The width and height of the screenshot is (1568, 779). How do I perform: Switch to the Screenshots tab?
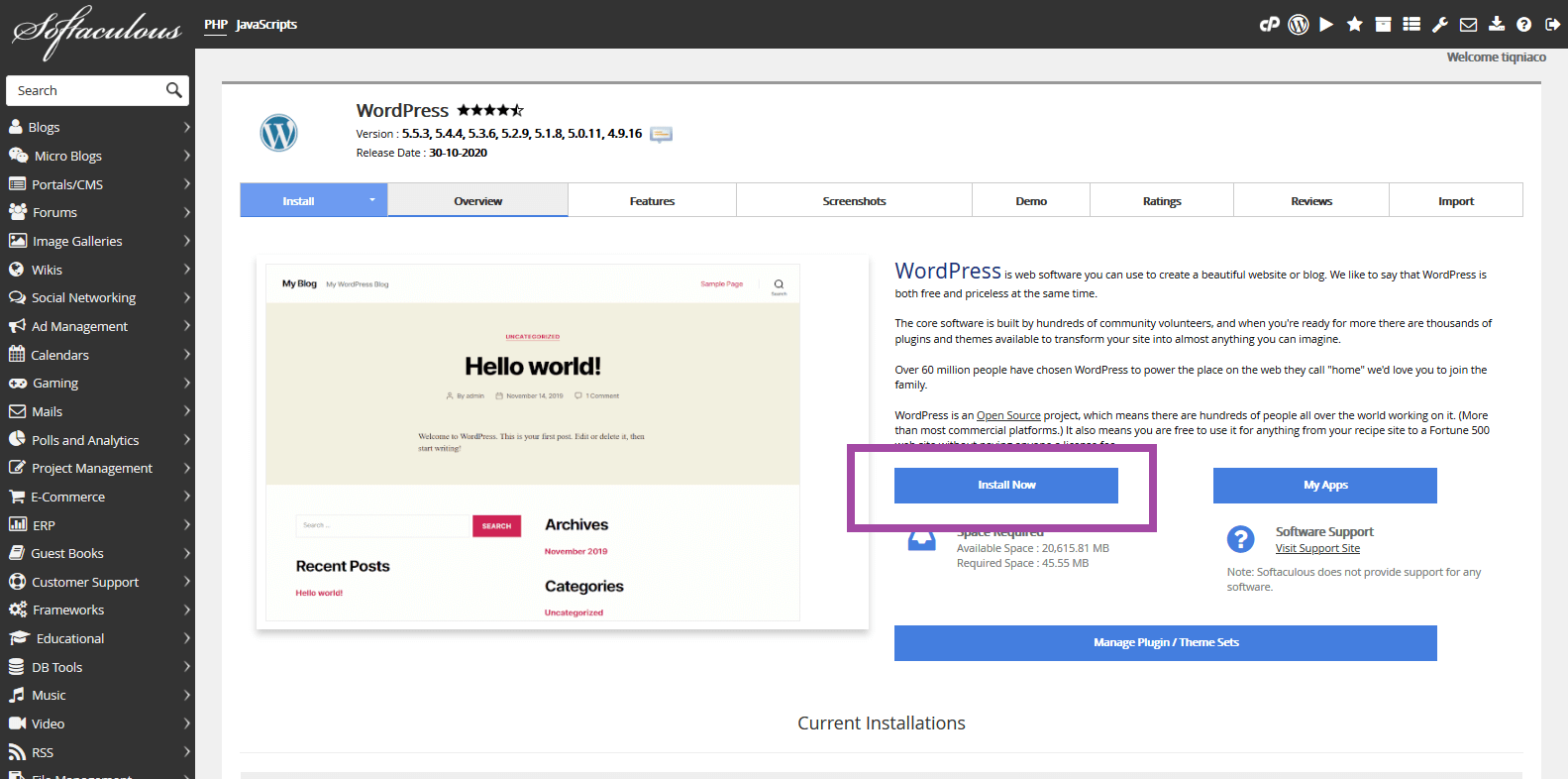[854, 201]
